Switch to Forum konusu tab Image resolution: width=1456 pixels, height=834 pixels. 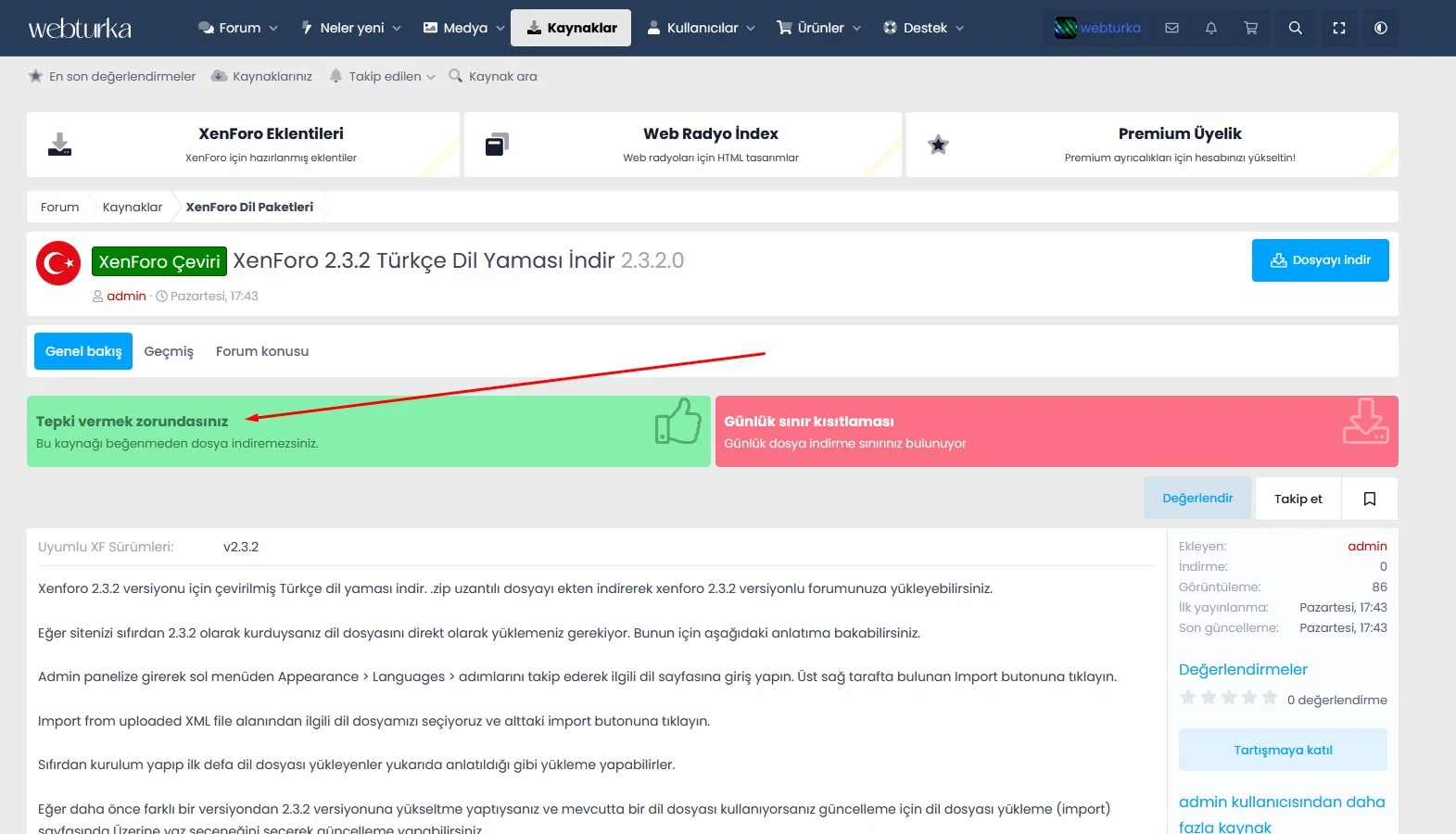(x=262, y=351)
